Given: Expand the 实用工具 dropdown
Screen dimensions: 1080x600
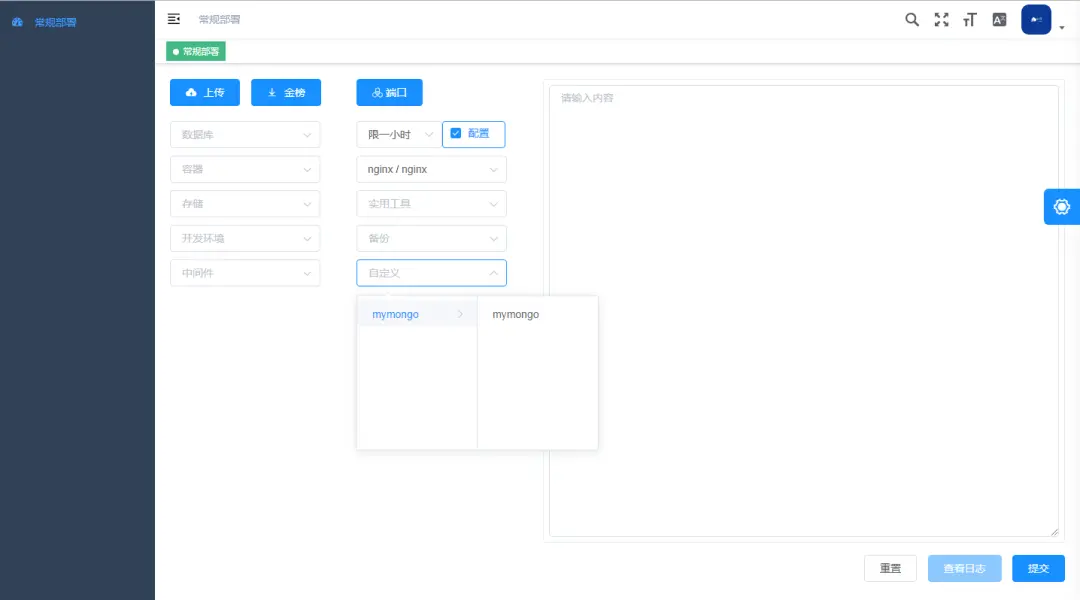Looking at the screenshot, I should 431,203.
